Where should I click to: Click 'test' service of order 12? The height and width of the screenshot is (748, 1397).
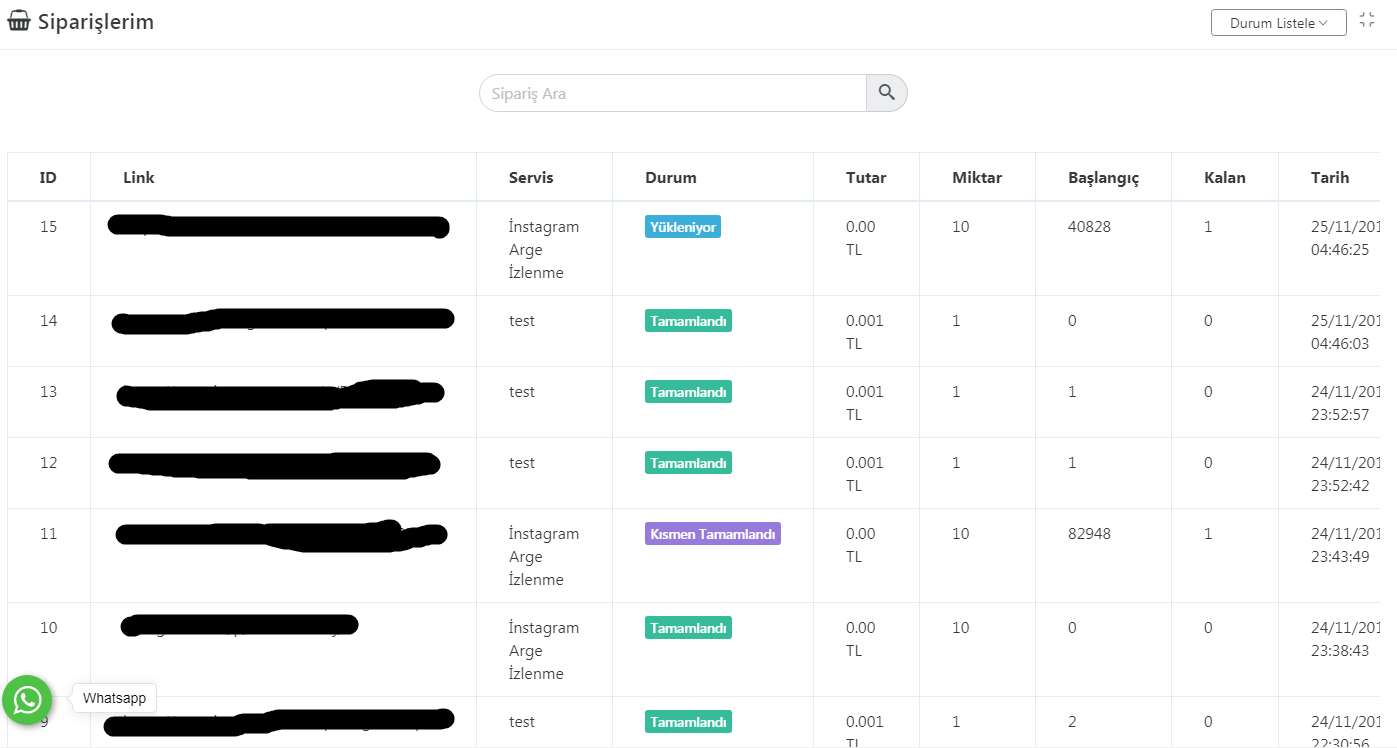coord(522,463)
